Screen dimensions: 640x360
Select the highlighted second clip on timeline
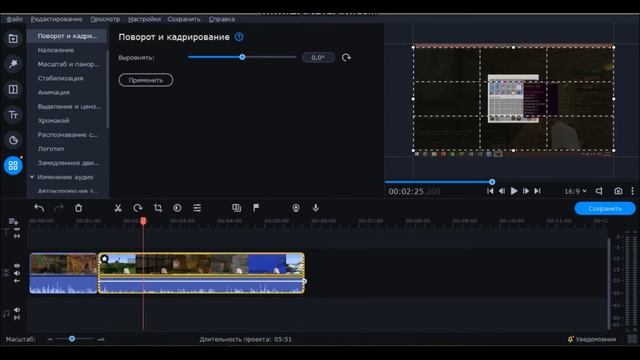(x=201, y=273)
